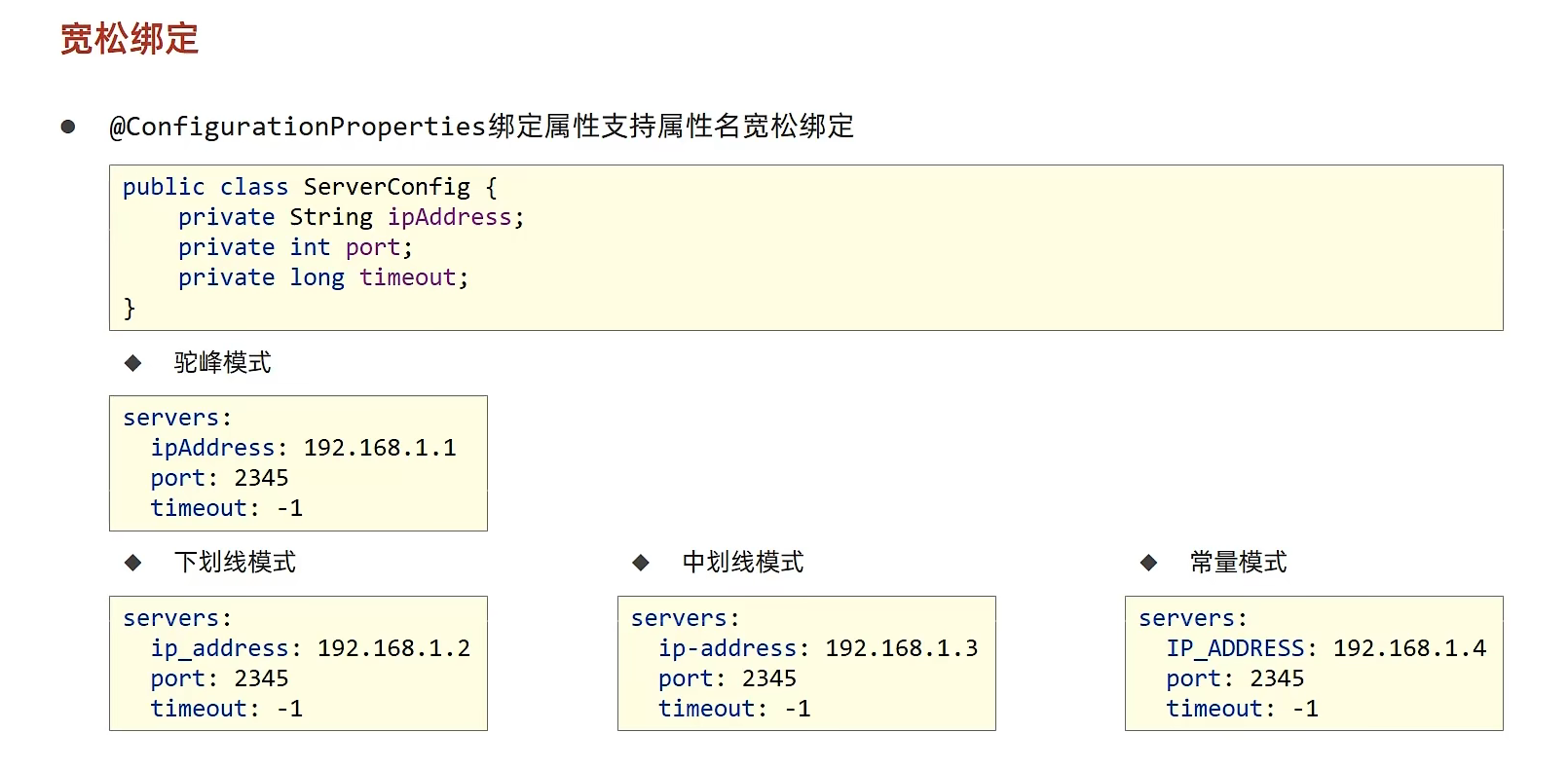Click the 192.168.1.3 value
1568x769 pixels.
point(902,648)
